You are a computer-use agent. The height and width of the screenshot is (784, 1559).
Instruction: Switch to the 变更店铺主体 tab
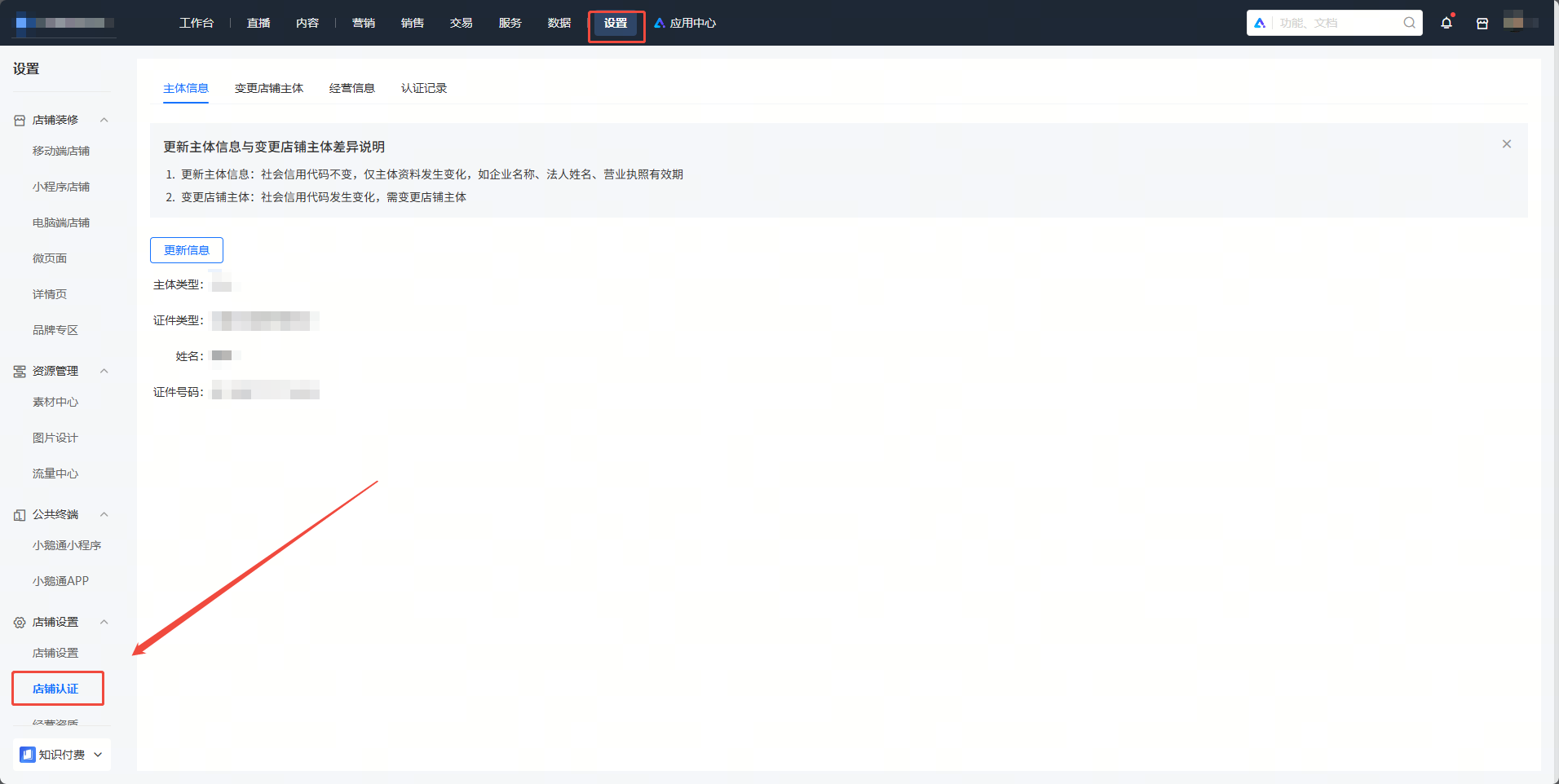pyautogui.click(x=269, y=88)
